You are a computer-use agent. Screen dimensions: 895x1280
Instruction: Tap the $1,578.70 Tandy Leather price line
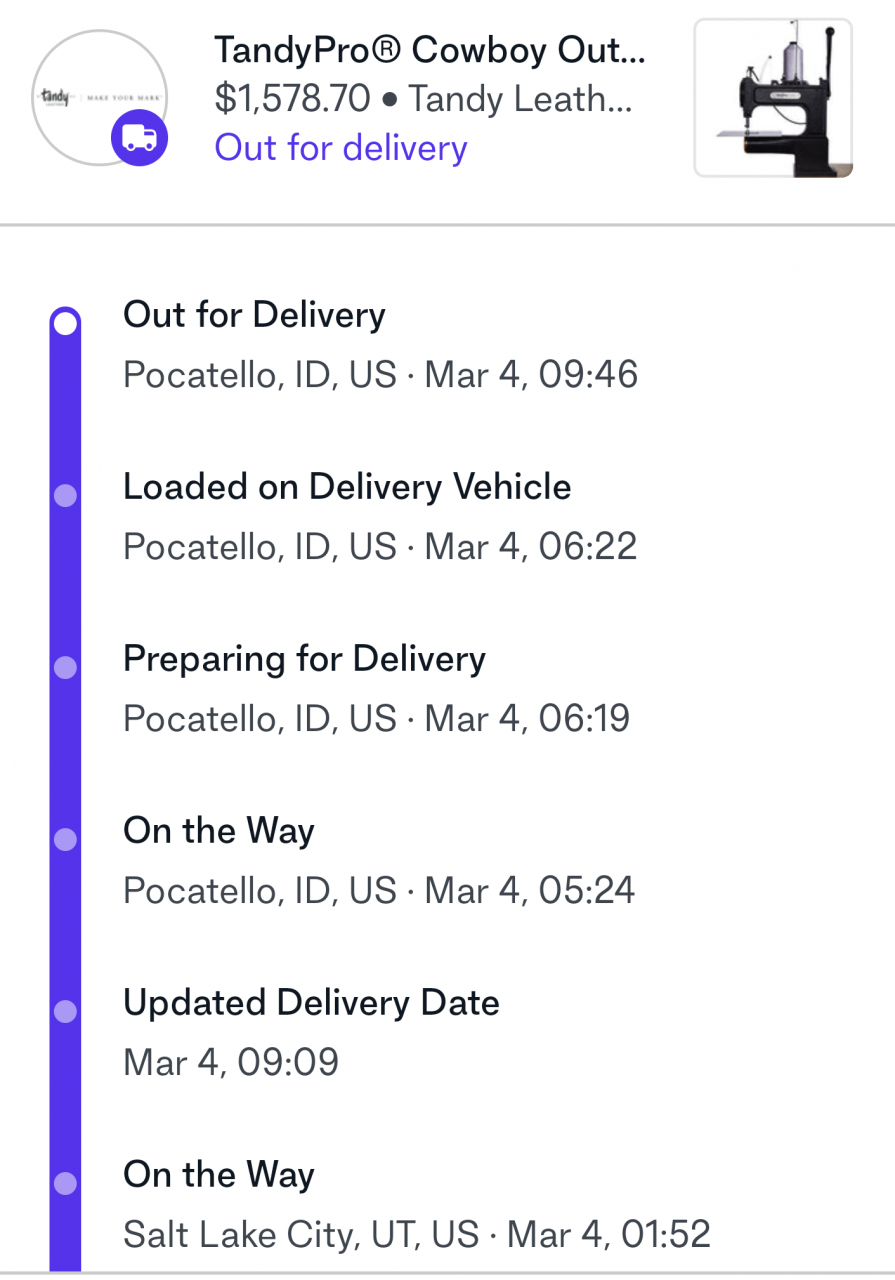[x=424, y=98]
